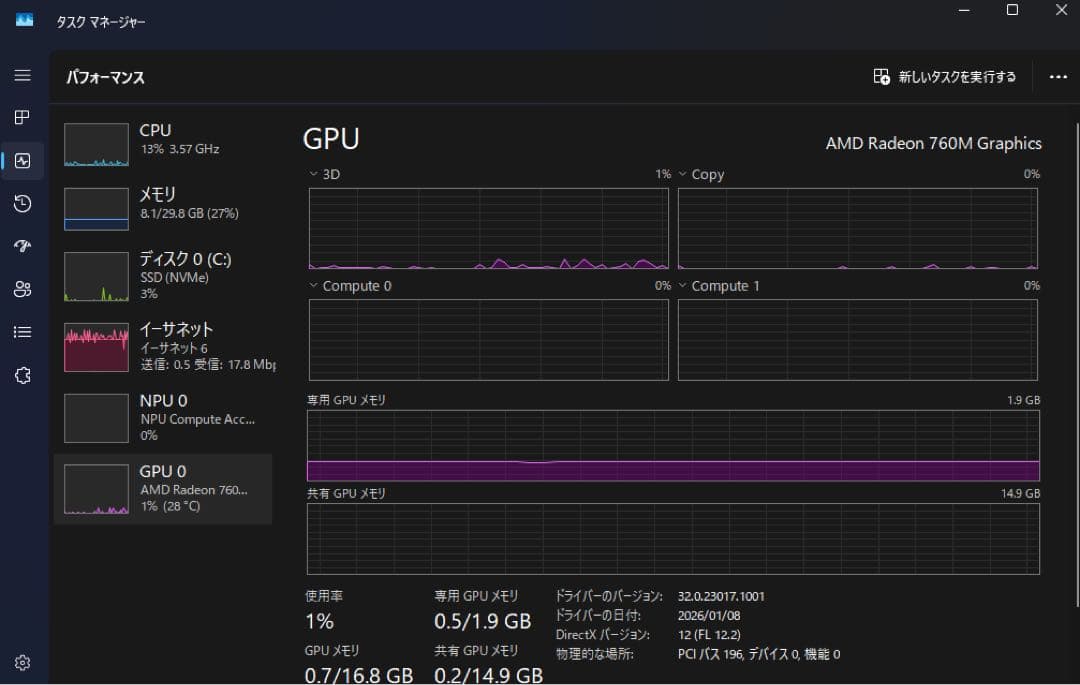The image size is (1080, 685).
Task: Switch to the CPU performance tab
Action: (x=160, y=140)
